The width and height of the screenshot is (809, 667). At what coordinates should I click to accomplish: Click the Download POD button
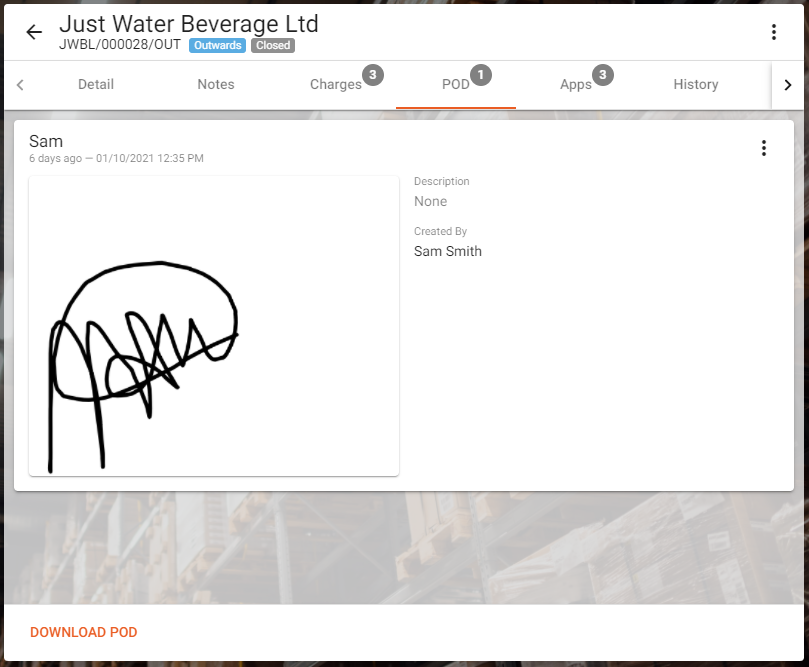(84, 632)
